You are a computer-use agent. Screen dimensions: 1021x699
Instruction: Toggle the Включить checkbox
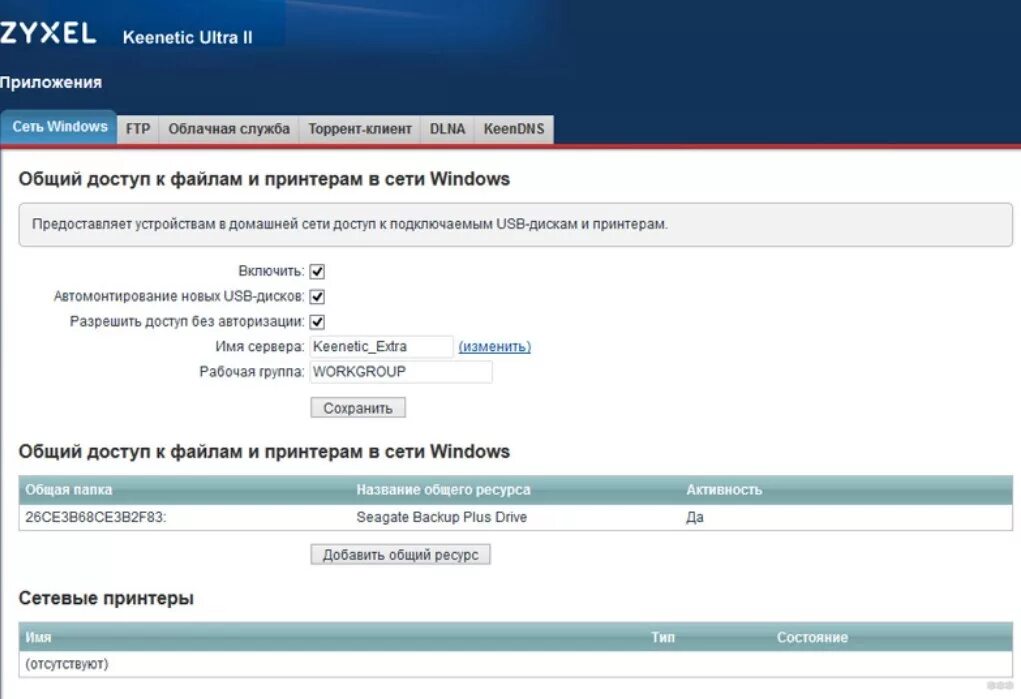click(x=317, y=272)
